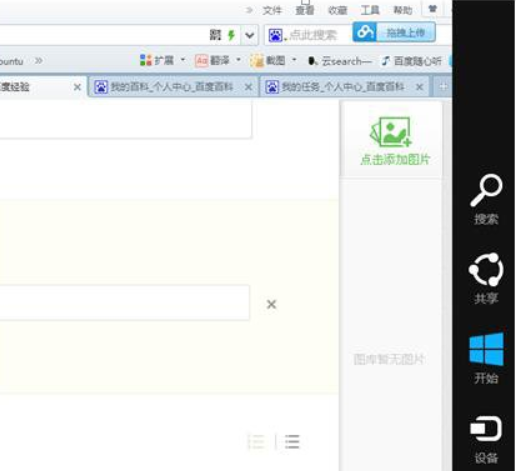516x471 pixels.
Task: Expand the address bar dropdown arrow
Action: tap(250, 35)
